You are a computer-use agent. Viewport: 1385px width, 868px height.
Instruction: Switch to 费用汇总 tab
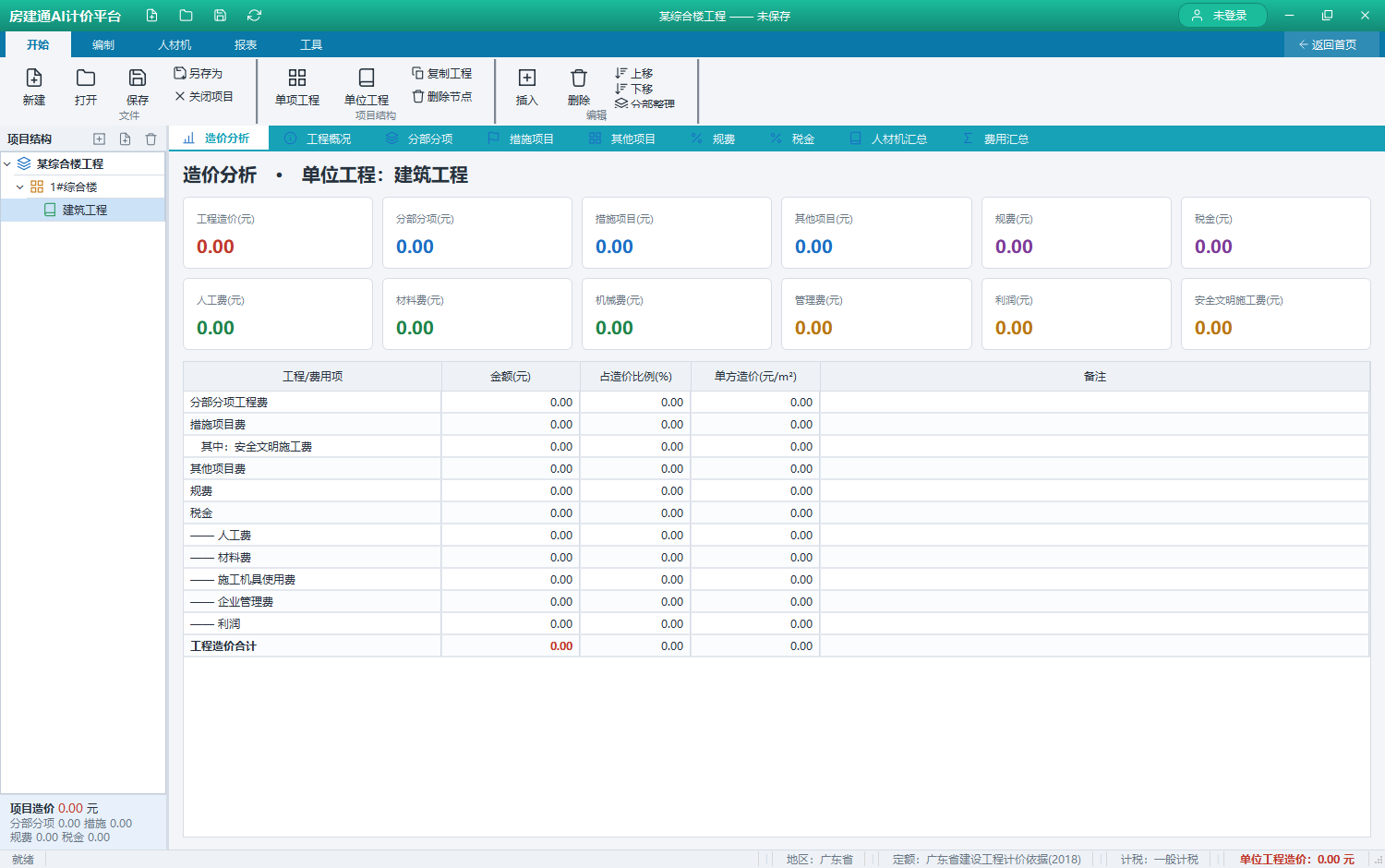tap(996, 139)
